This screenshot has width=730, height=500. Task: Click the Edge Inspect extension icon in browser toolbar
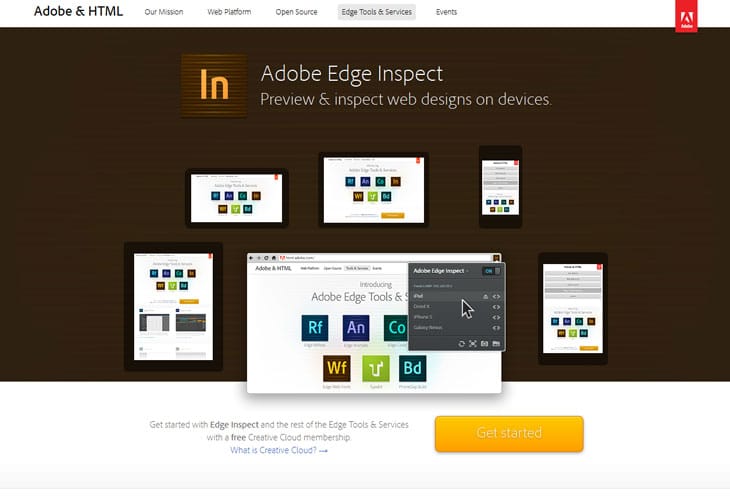coord(496,257)
